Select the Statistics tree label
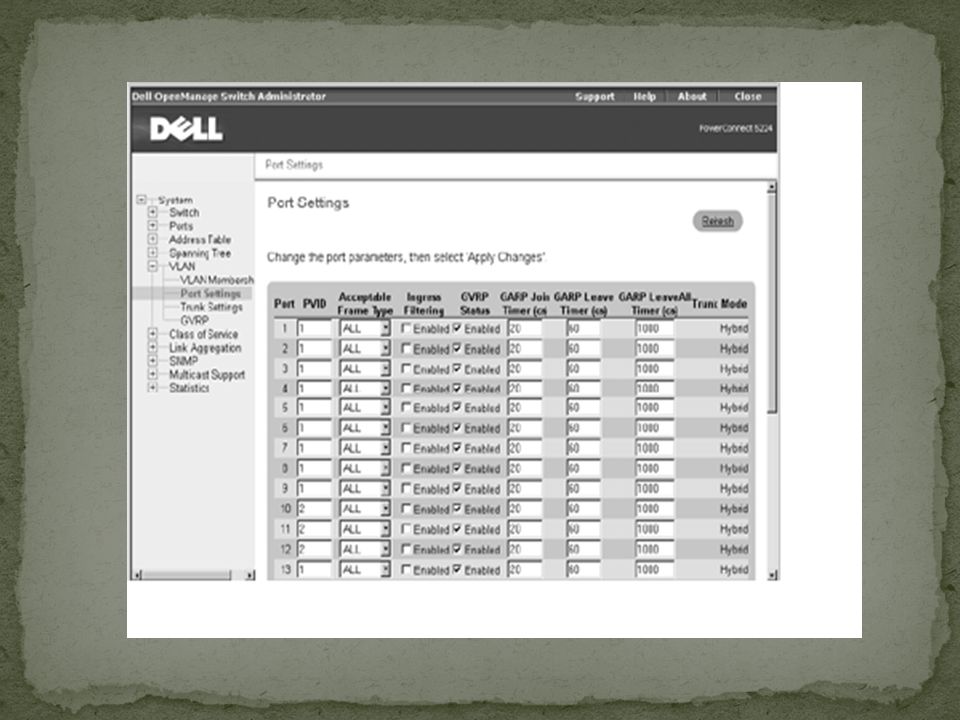This screenshot has height=720, width=960. coord(189,388)
